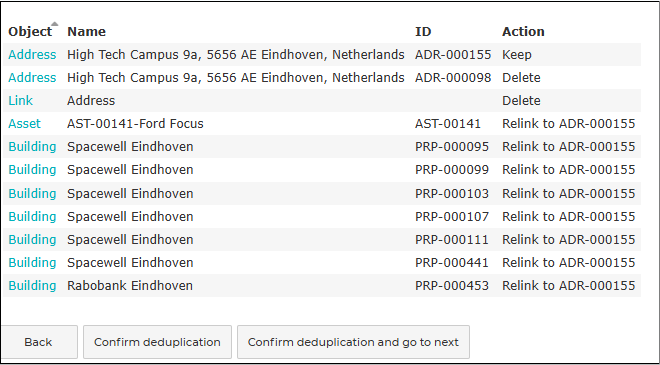Screen dimensions: 660x365
Task: Sort by the Action column header
Action: (x=523, y=32)
